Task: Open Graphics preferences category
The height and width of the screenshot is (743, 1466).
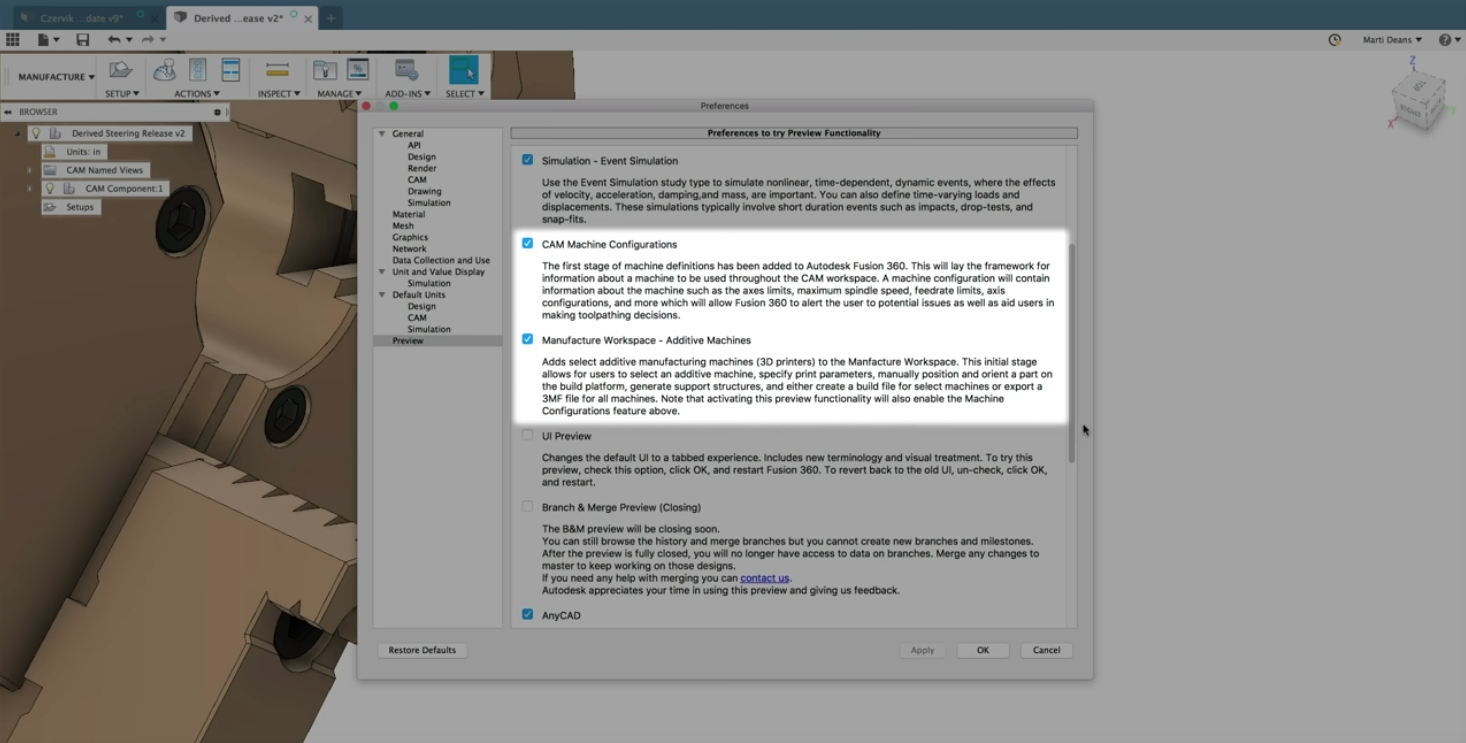Action: point(410,237)
